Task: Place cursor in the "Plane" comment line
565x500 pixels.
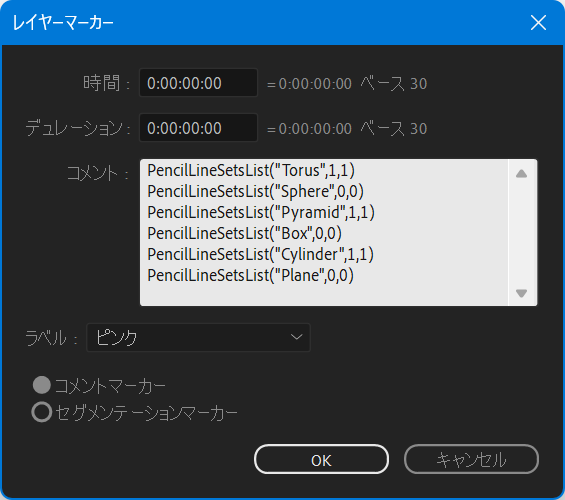Action: 250,276
